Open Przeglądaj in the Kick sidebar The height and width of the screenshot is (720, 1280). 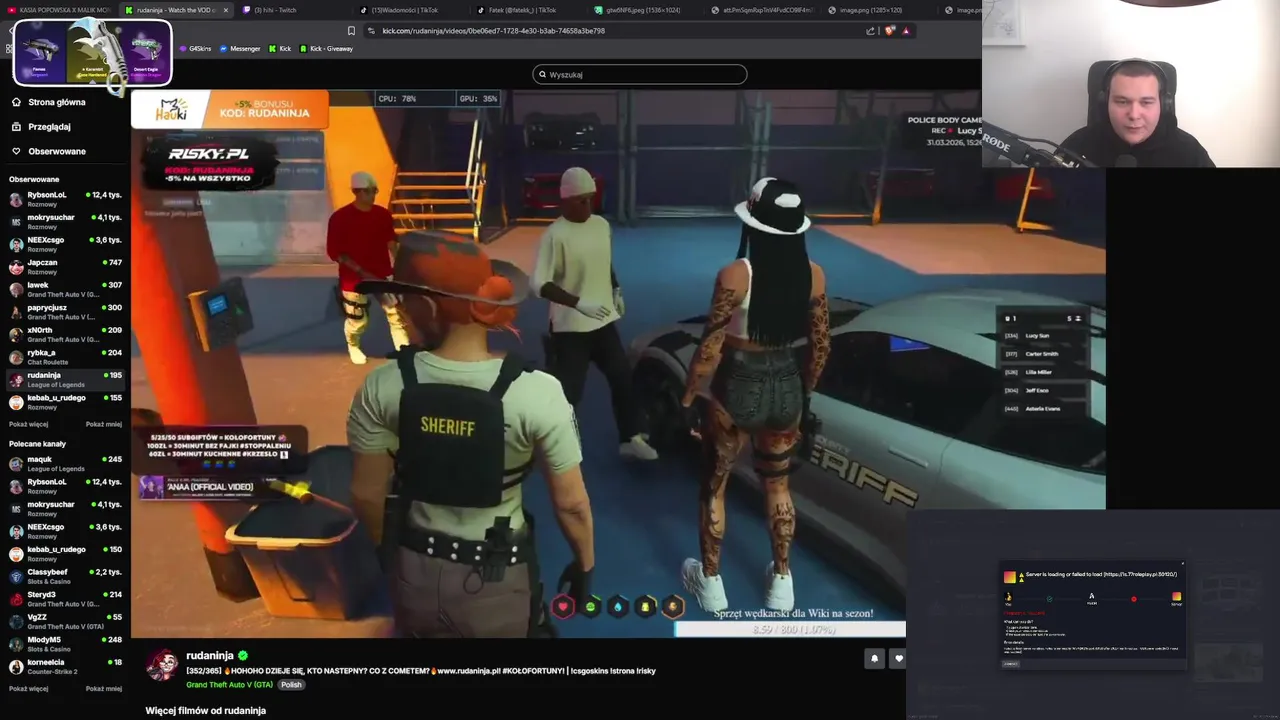(49, 127)
